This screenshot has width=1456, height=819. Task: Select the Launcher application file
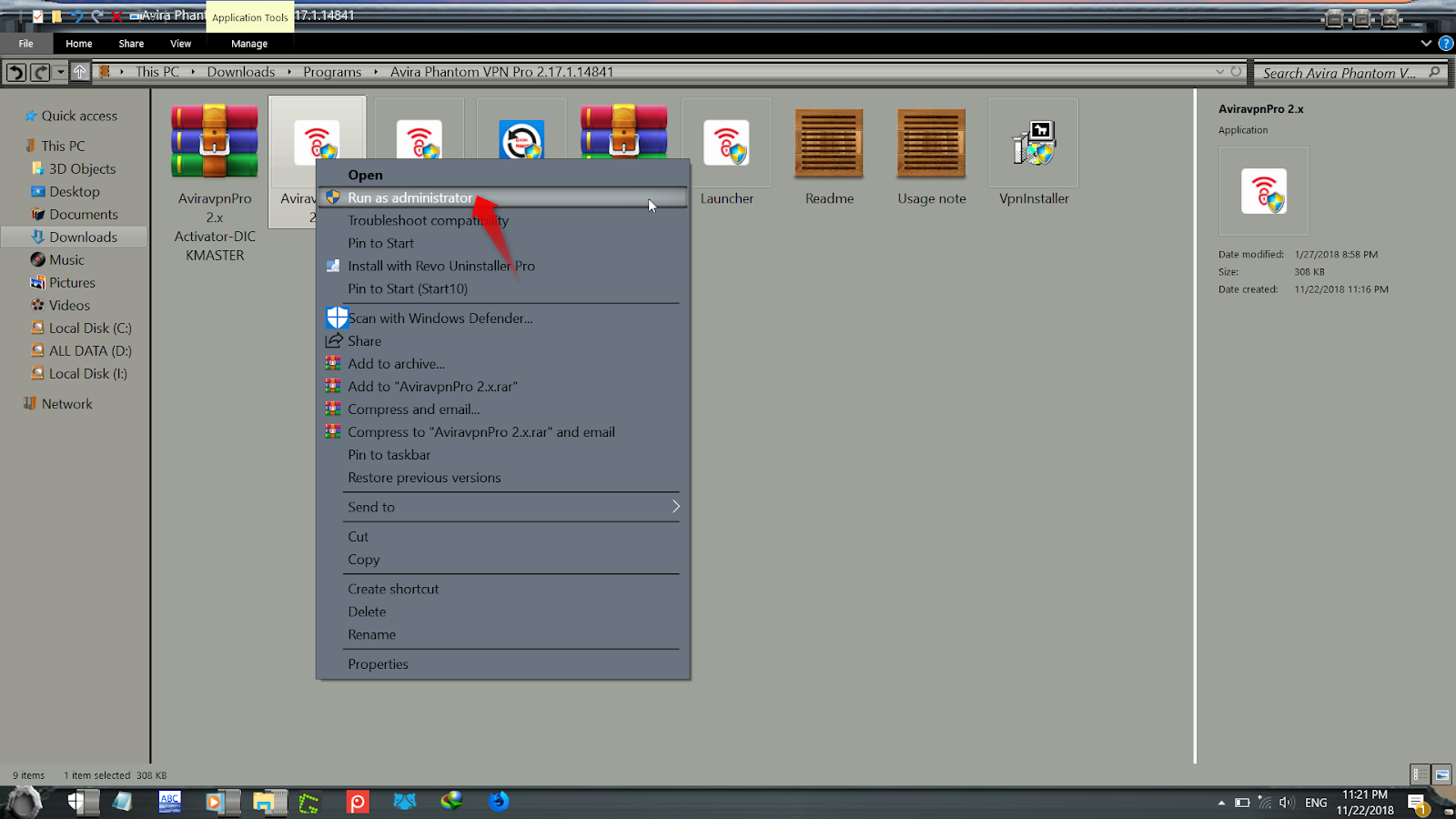(726, 153)
